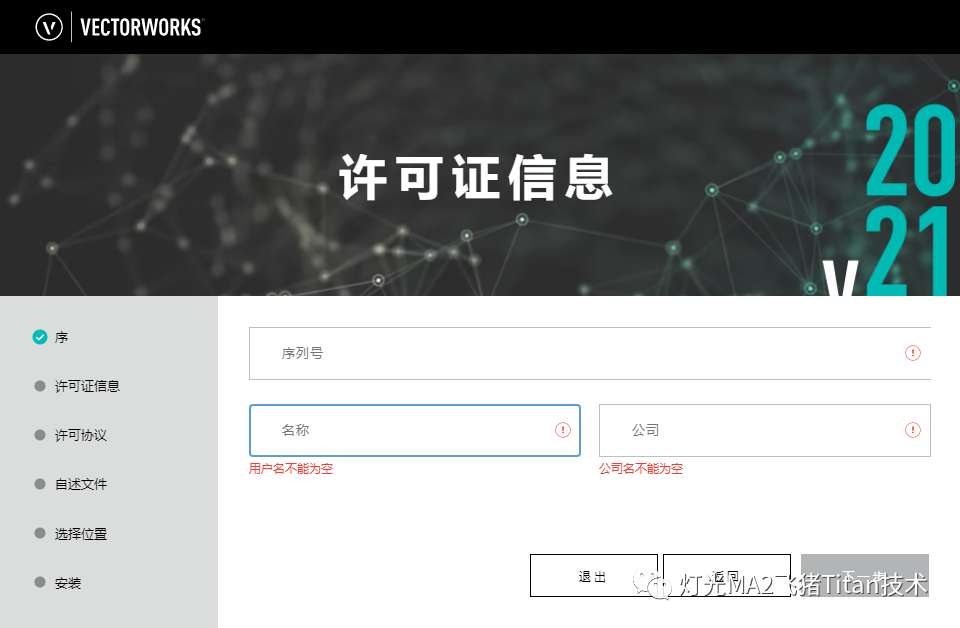960x628 pixels.
Task: Focus the 公司 company input field
Action: tap(765, 430)
